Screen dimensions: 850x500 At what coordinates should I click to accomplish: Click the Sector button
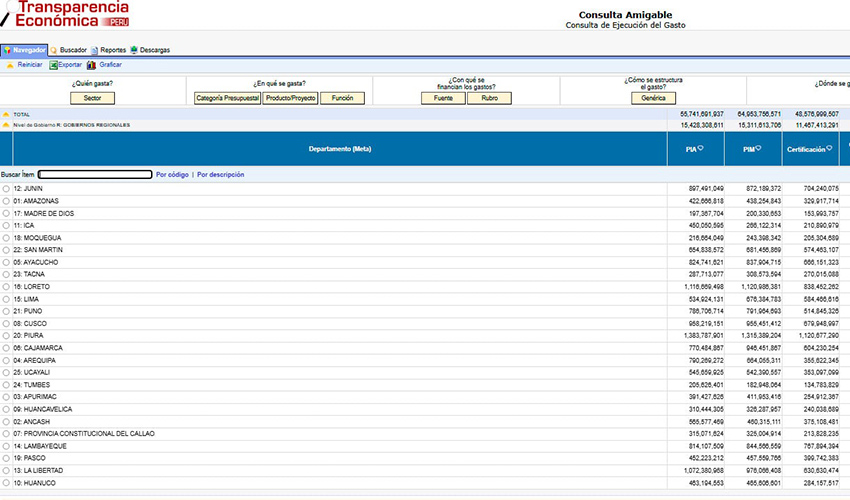click(92, 98)
